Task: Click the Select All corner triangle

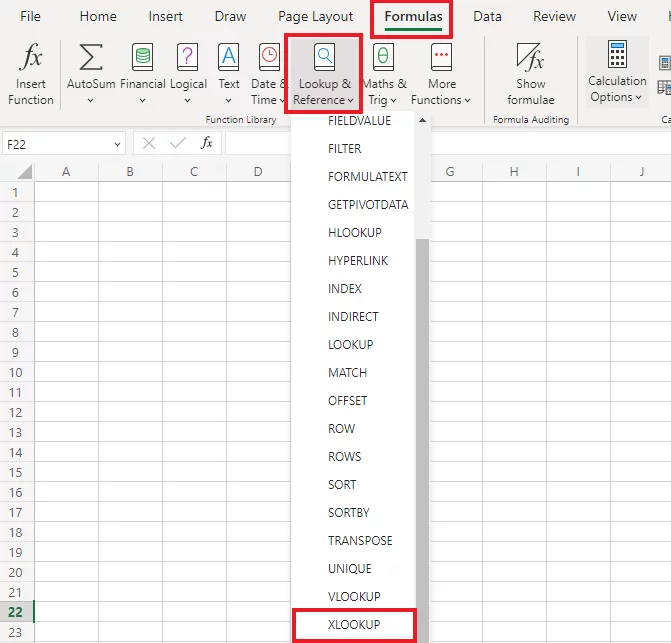Action: pyautogui.click(x=25, y=172)
